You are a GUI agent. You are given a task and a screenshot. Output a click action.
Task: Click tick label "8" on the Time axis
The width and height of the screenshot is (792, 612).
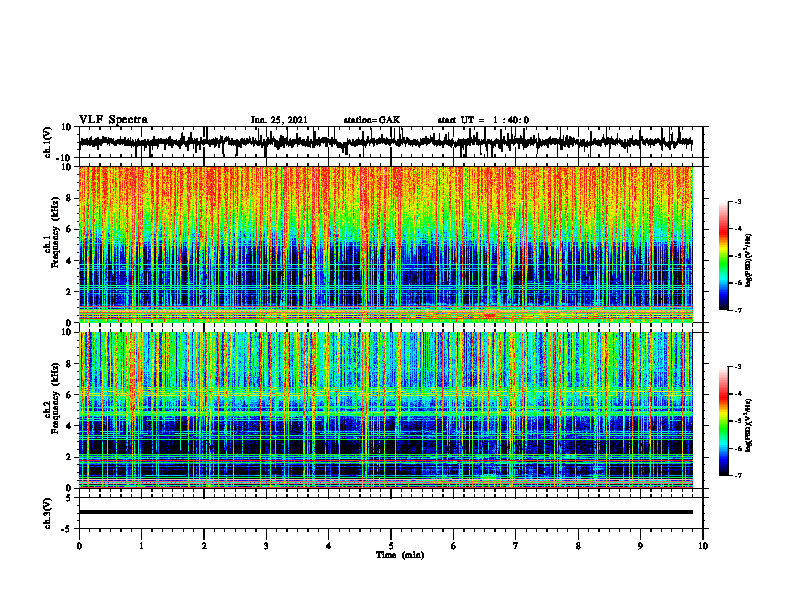578,546
